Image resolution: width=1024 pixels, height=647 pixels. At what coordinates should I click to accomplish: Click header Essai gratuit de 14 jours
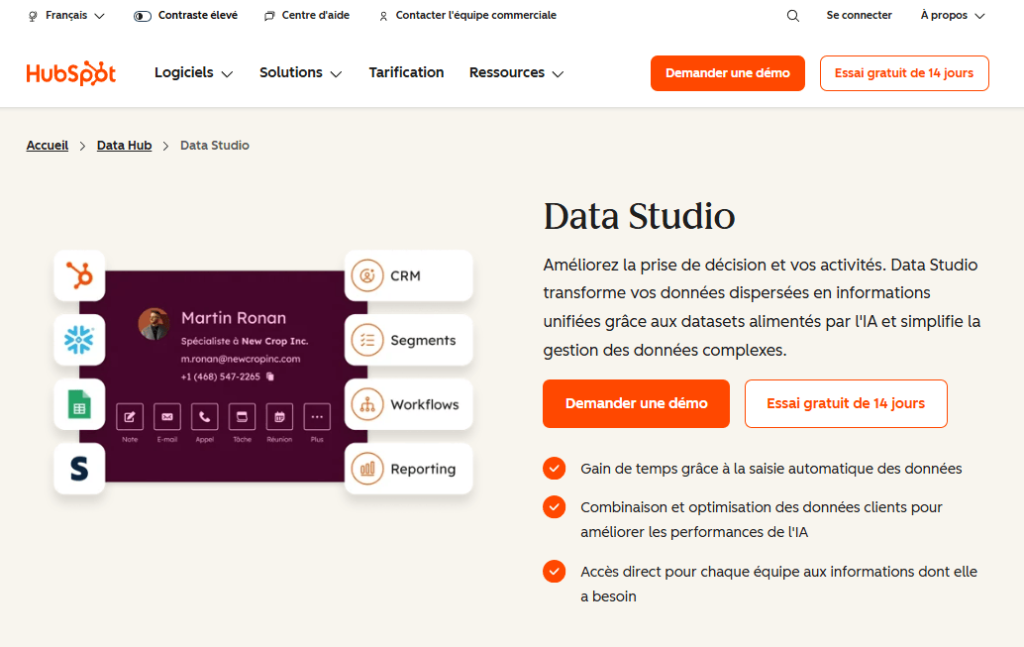coord(904,73)
